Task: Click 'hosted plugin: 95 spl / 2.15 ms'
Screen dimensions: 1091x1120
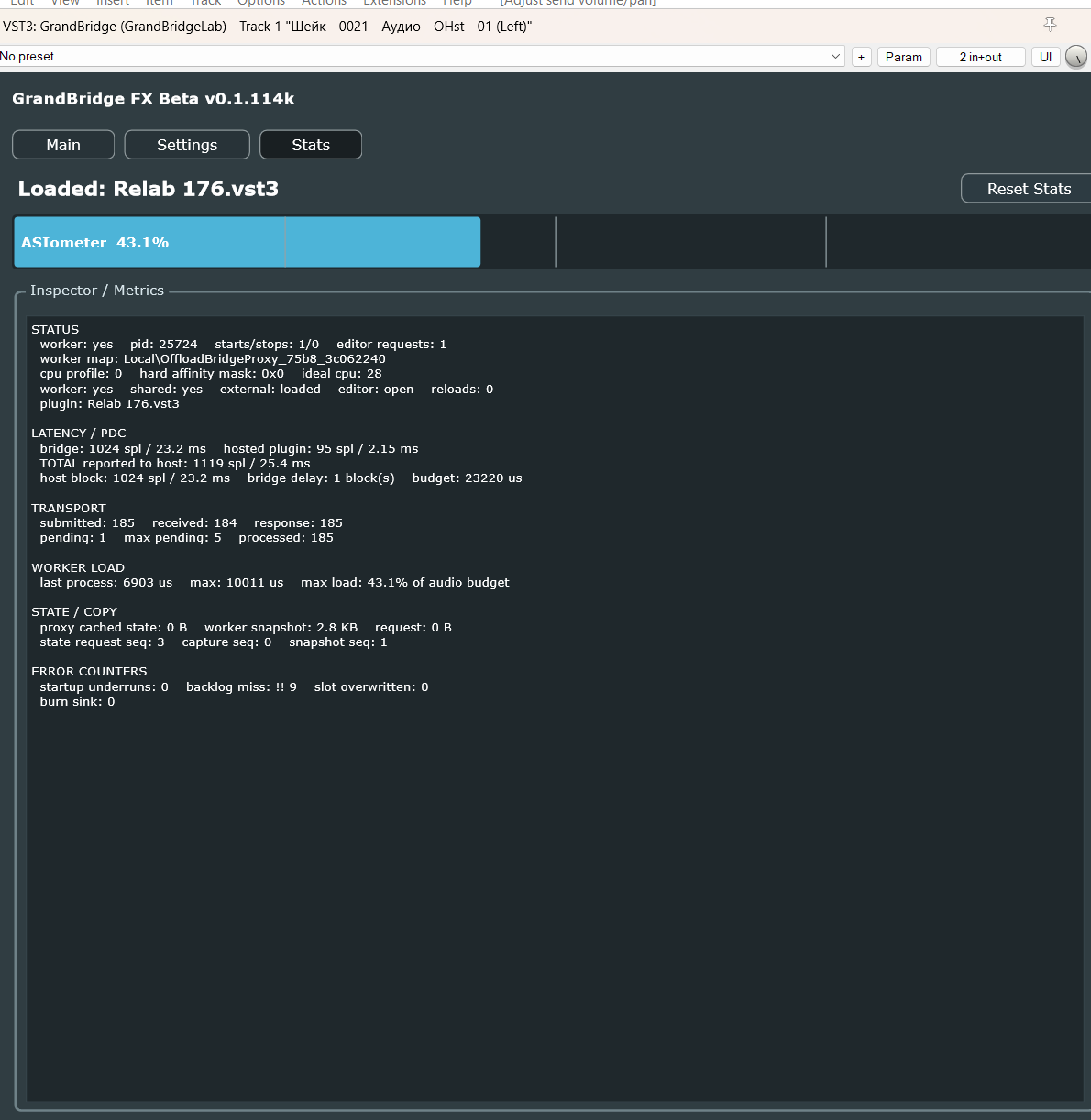Action: click(x=321, y=449)
